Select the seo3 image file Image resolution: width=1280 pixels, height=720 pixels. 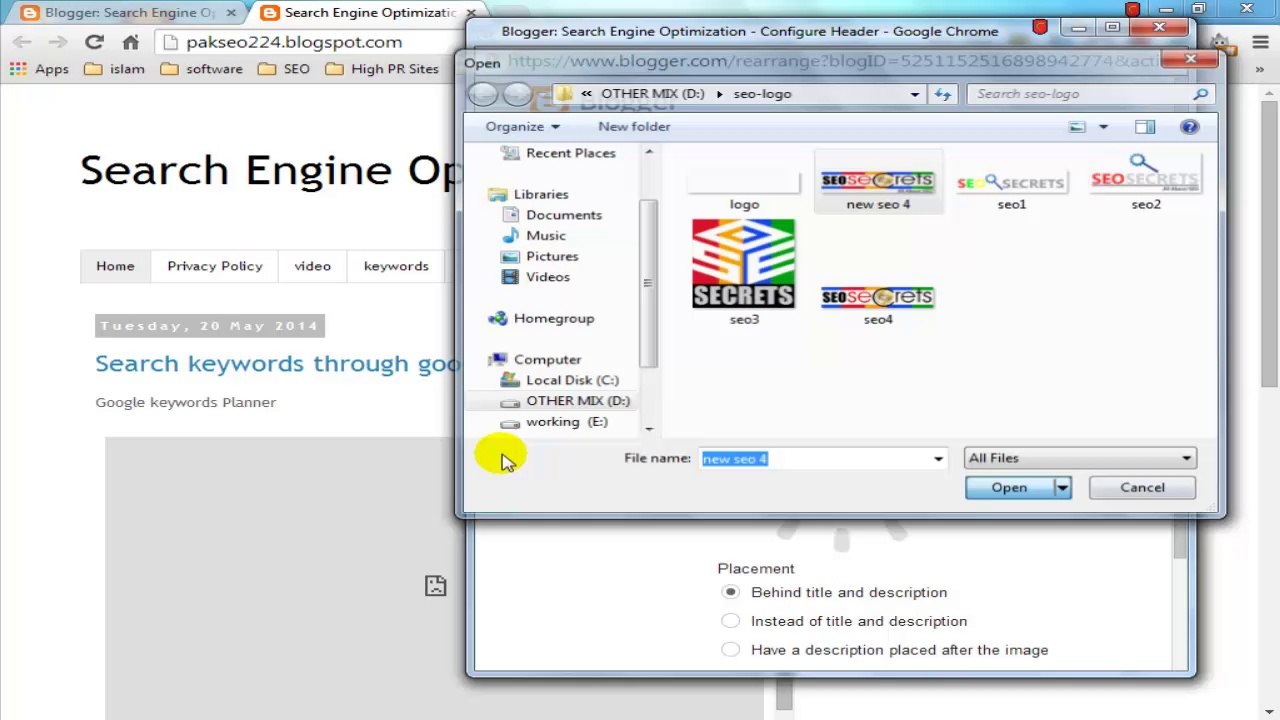(x=744, y=272)
